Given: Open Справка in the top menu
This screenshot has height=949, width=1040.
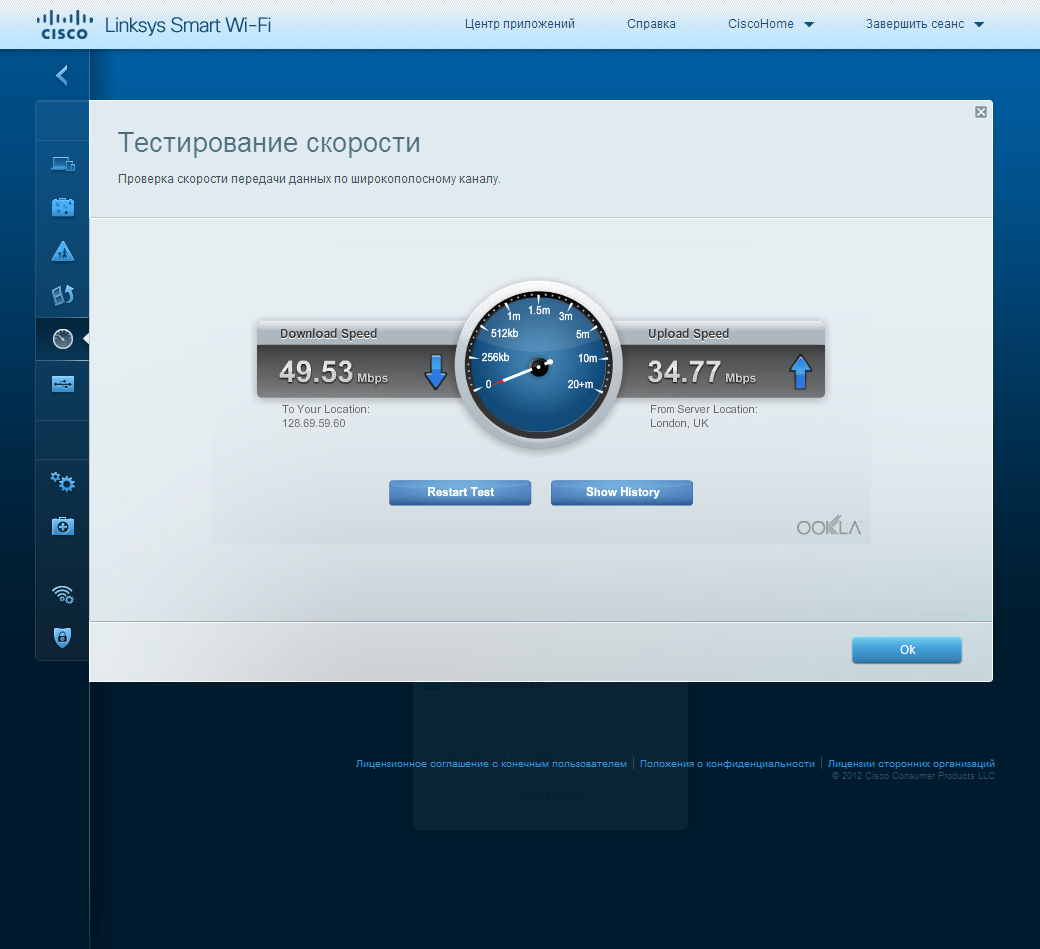Looking at the screenshot, I should click(x=651, y=24).
